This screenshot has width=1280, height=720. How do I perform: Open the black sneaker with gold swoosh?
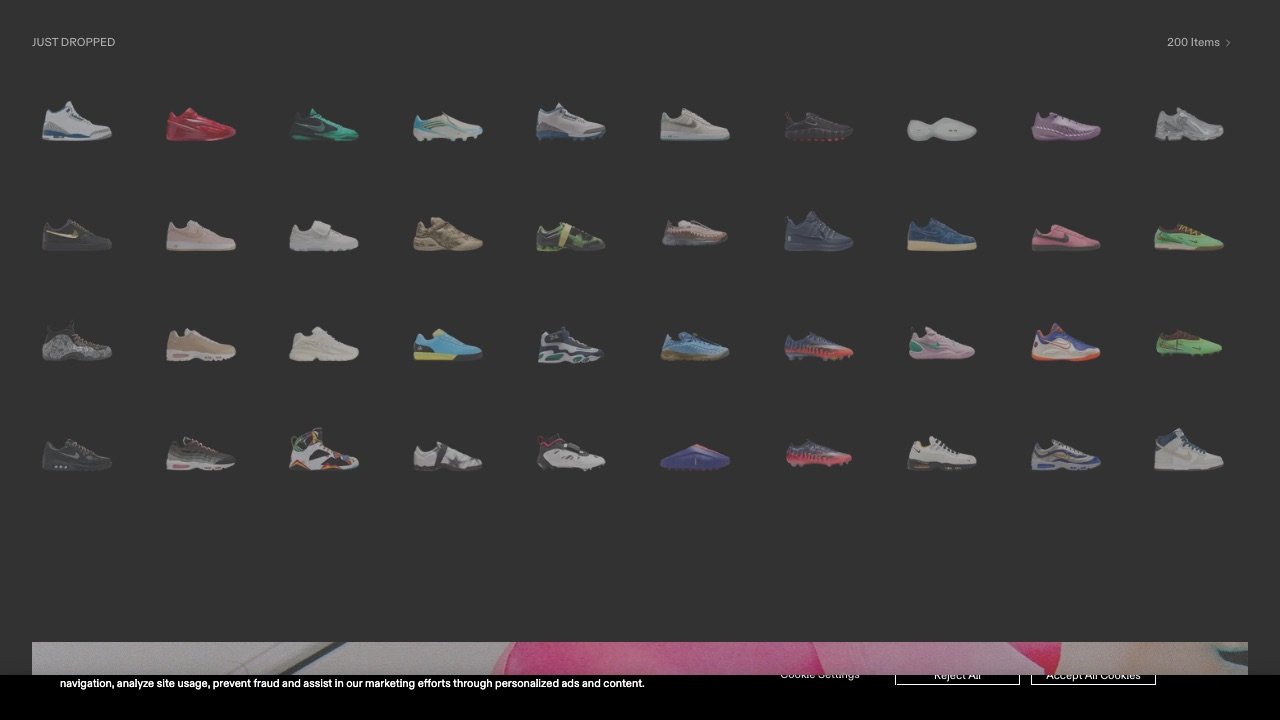tap(77, 235)
